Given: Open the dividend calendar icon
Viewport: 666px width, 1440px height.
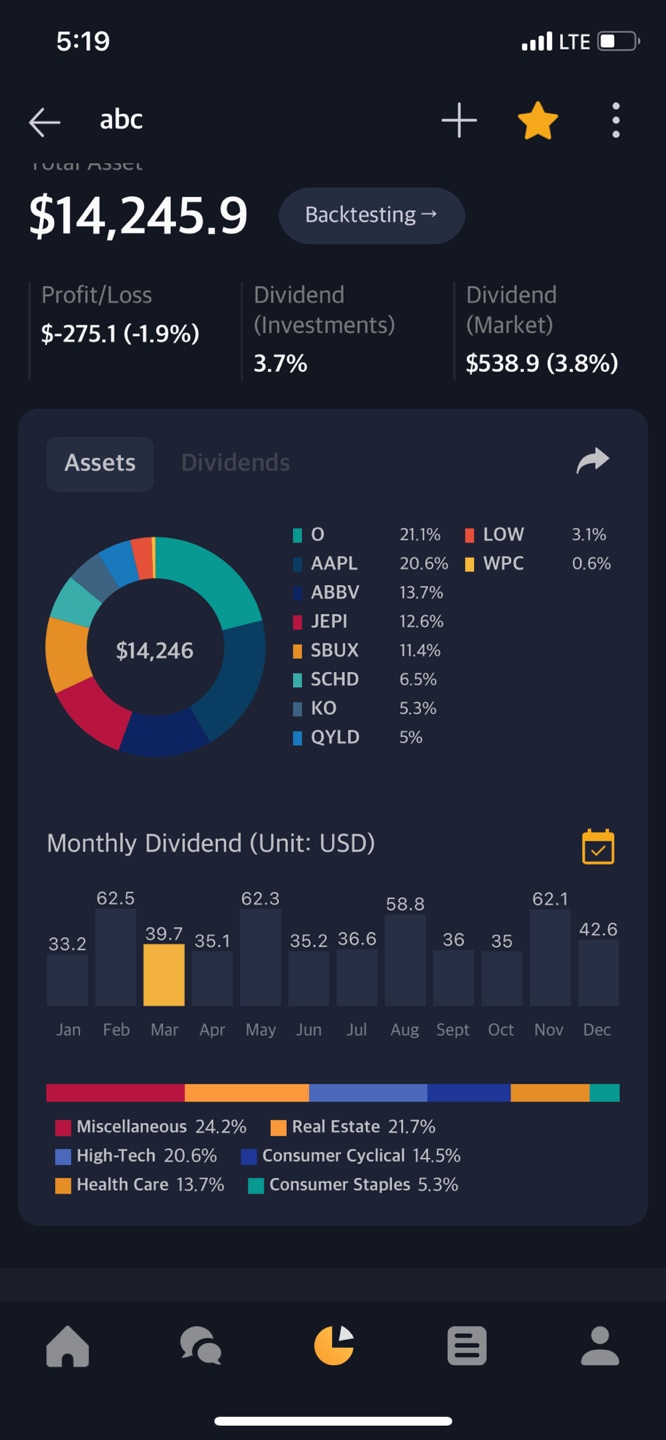Looking at the screenshot, I should [598, 846].
